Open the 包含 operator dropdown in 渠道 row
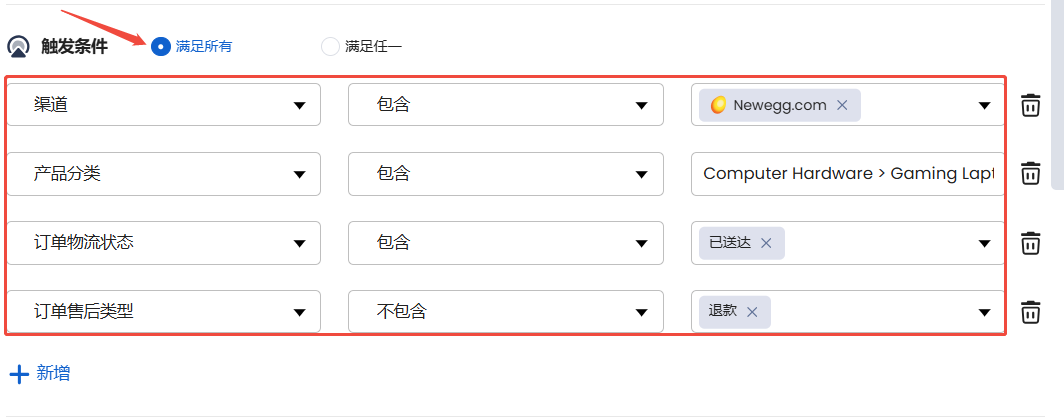The width and height of the screenshot is (1064, 417). click(506, 104)
